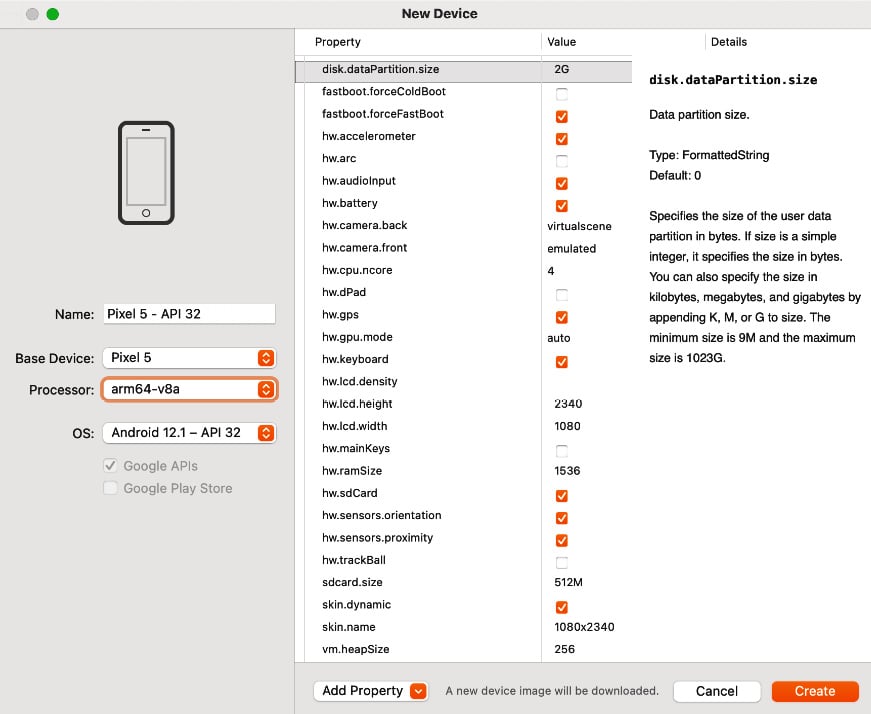Click the sdcard.size value 512M

[x=568, y=582]
